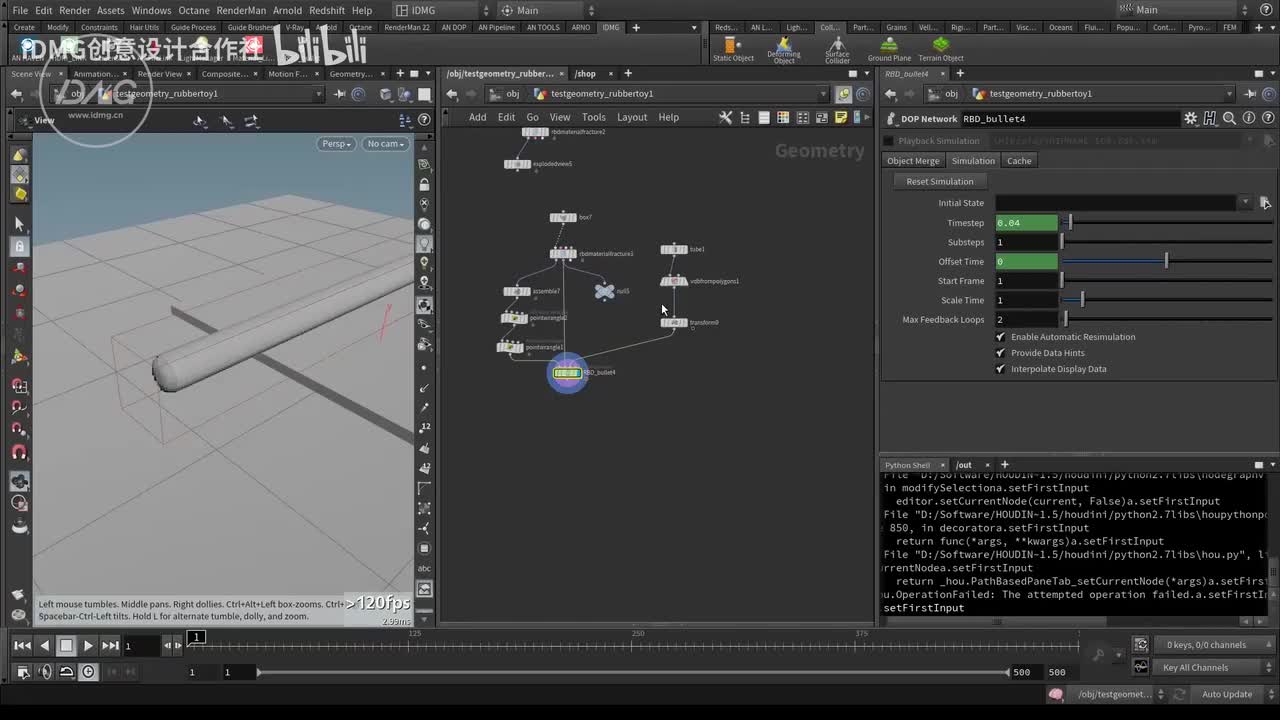Show node info in parameter pane
Viewport: 1280px width, 720px height.
click(1248, 118)
